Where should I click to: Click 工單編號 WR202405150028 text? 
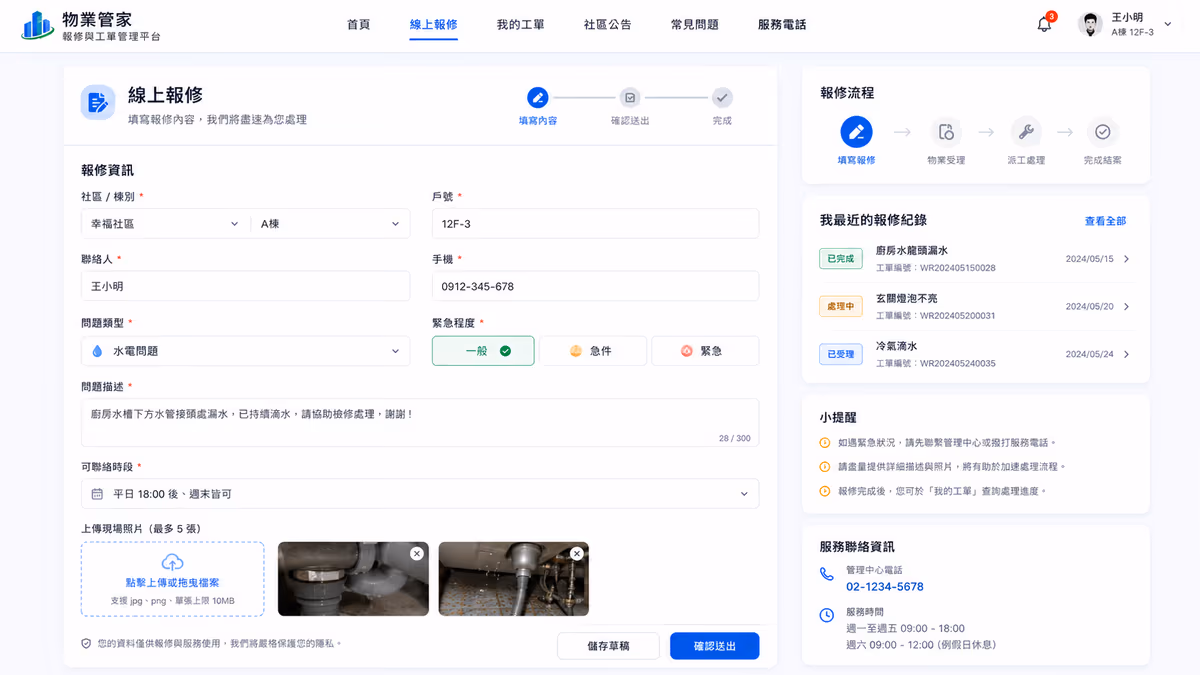936,268
